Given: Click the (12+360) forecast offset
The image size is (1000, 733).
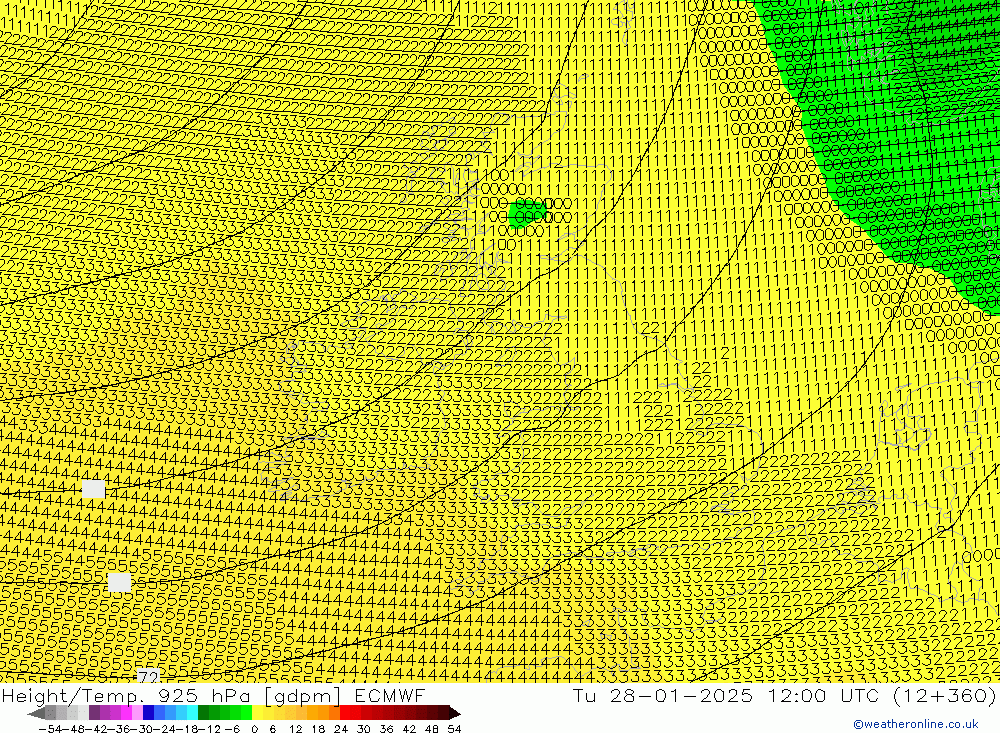Looking at the screenshot, I should (x=945, y=695).
